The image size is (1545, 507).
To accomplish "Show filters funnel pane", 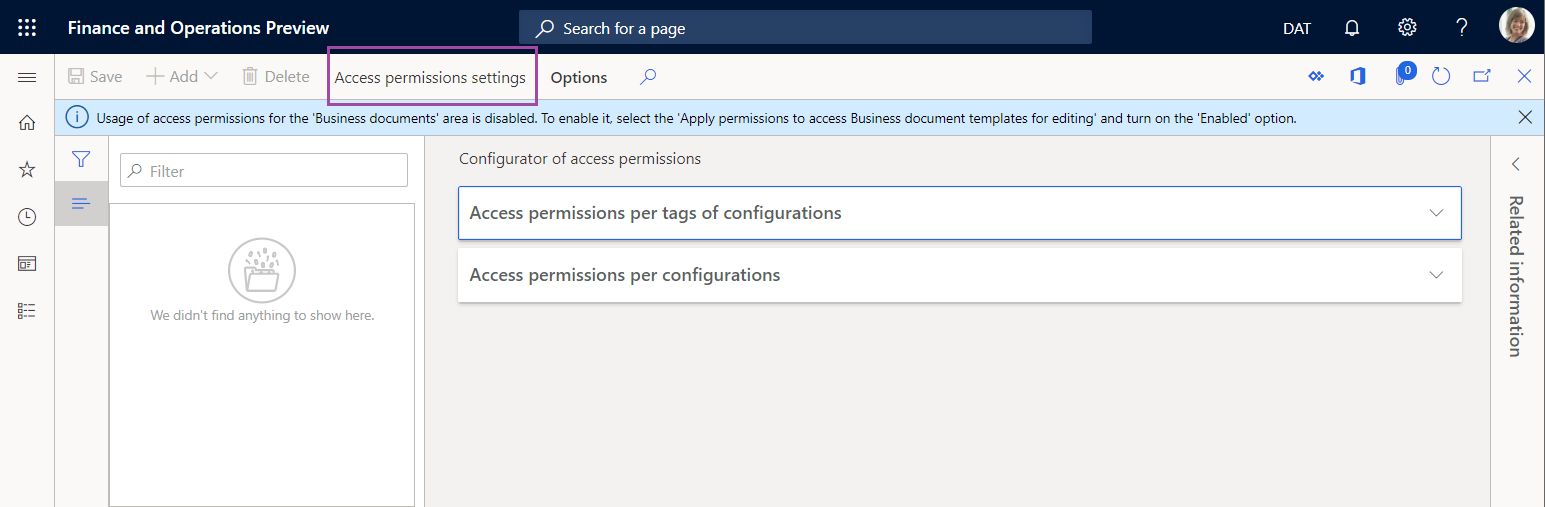I will (x=82, y=159).
